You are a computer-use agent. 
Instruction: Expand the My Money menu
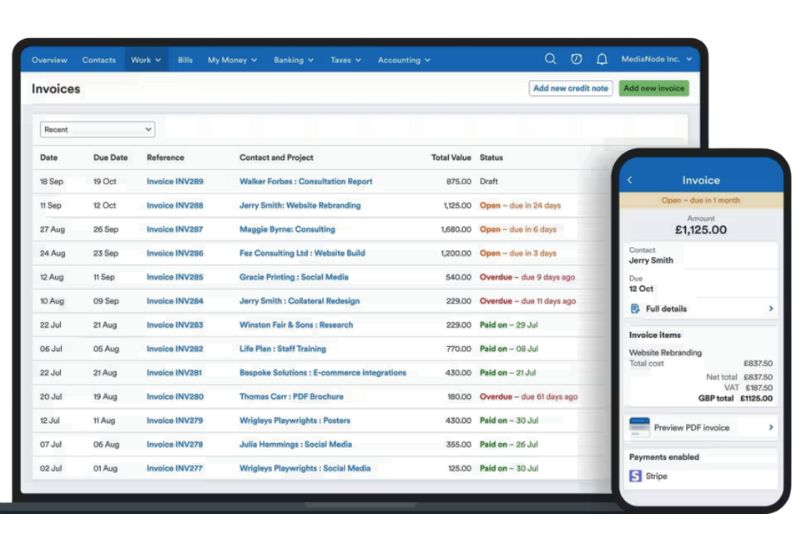click(232, 60)
